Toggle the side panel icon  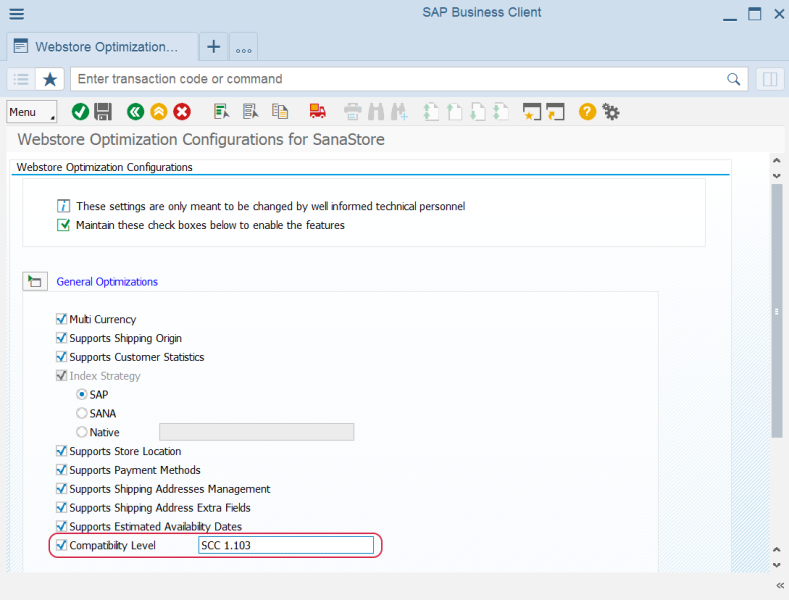click(x=770, y=79)
